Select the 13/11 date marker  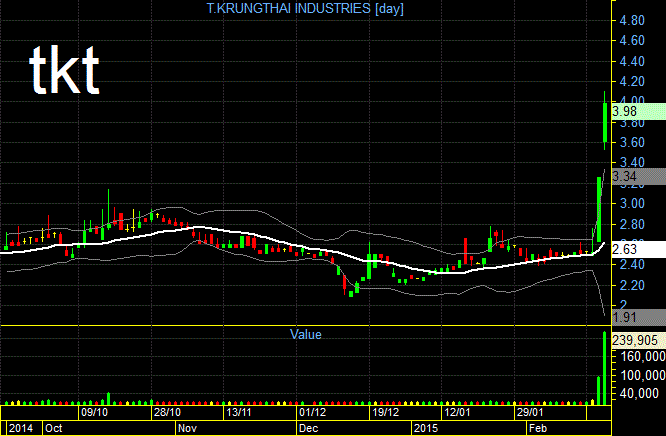point(239,412)
